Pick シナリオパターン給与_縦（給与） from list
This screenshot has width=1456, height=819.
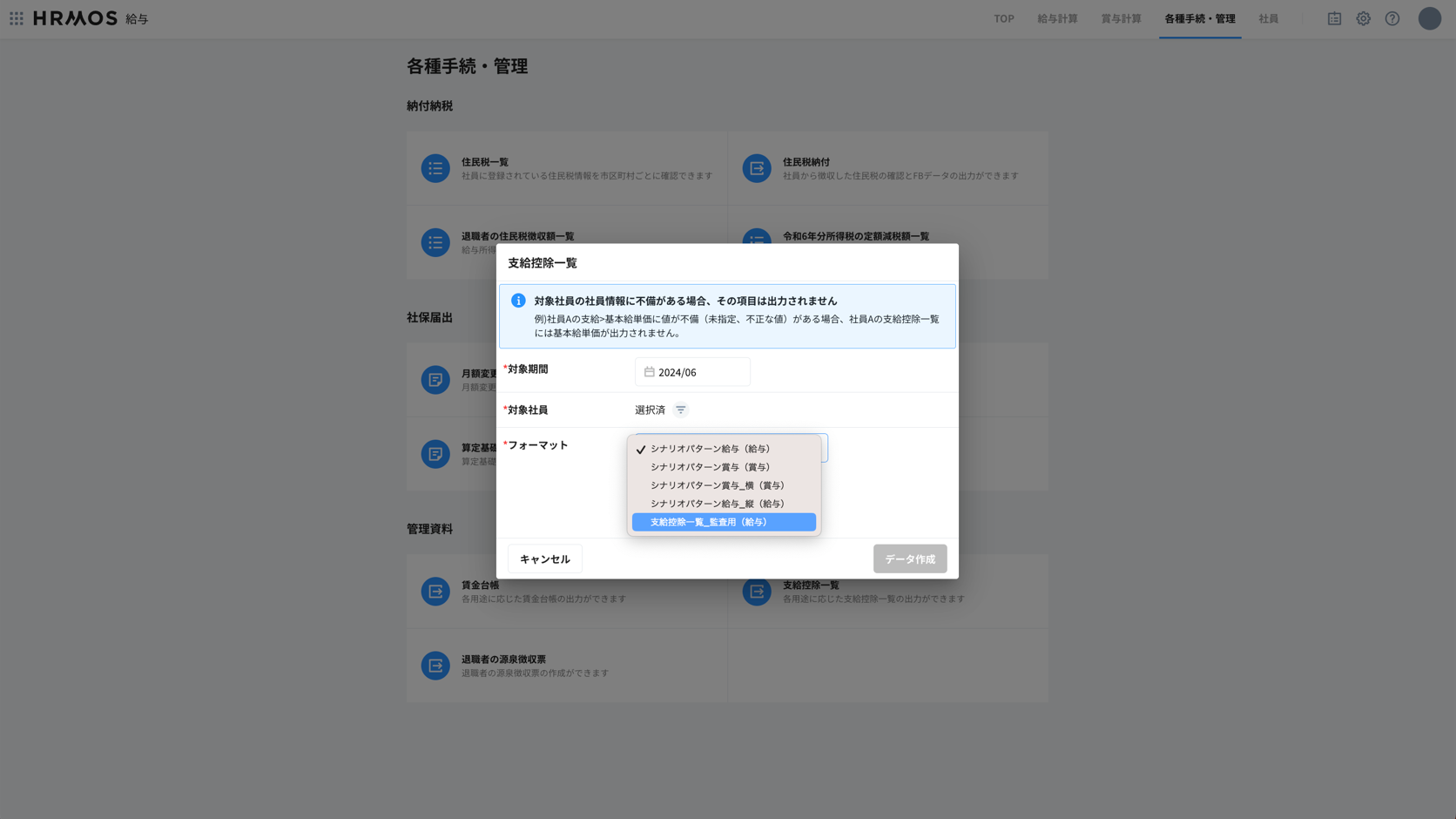coord(717,504)
